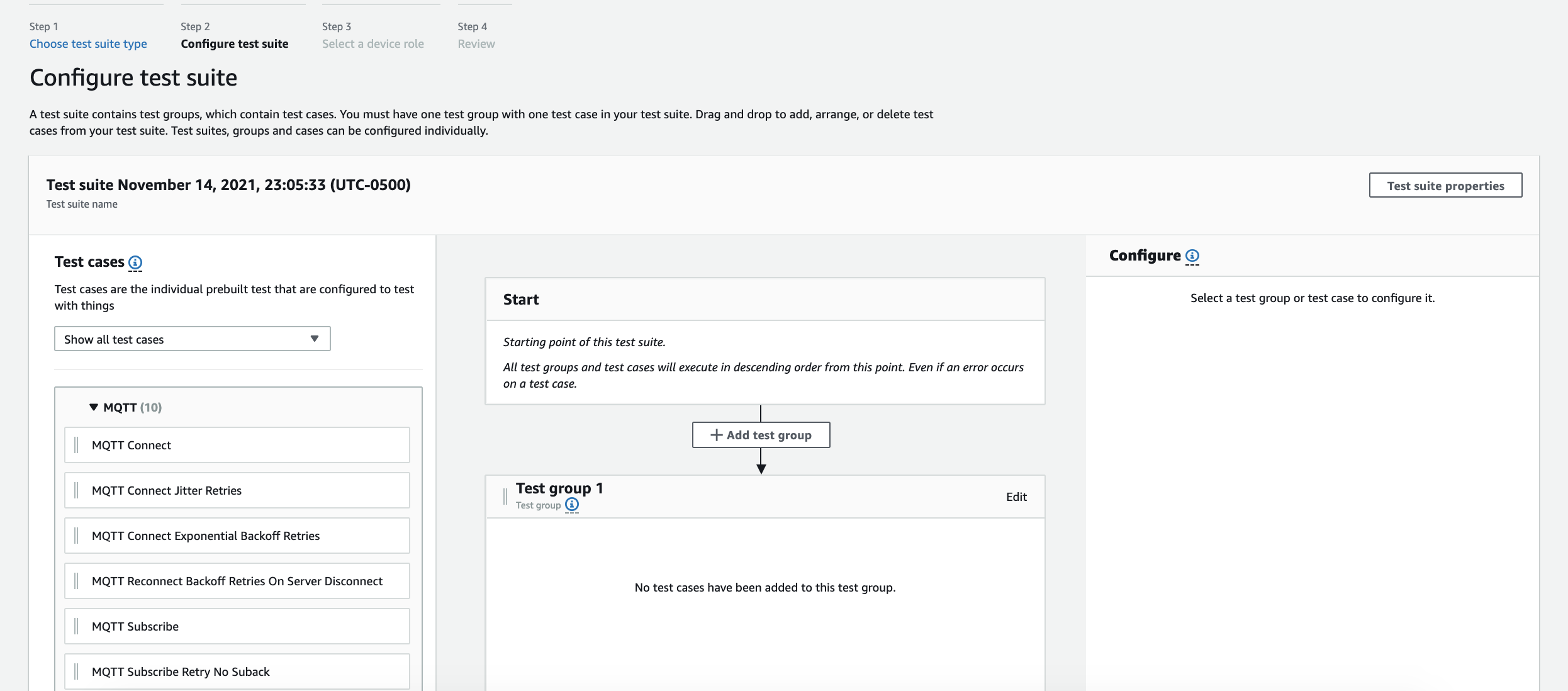Select MQTT Connect Exponential Backoff Retries case
This screenshot has width=1568, height=691.
click(206, 536)
